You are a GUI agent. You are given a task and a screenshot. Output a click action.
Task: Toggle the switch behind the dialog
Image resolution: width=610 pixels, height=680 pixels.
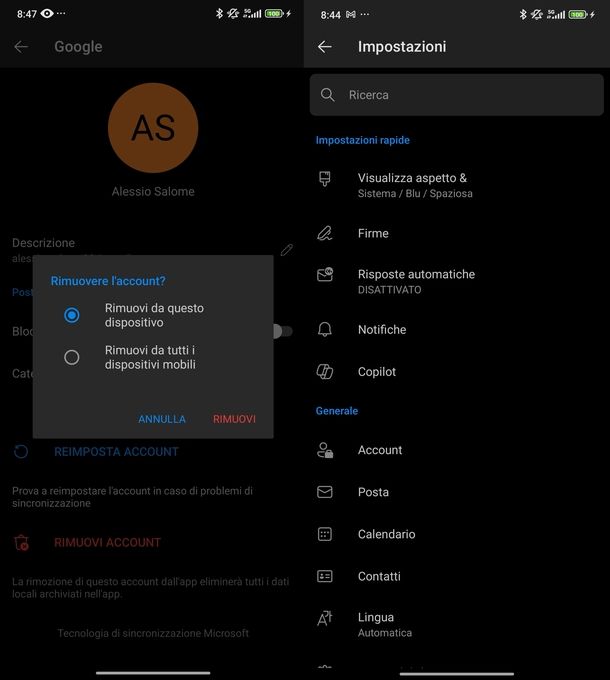click(x=283, y=331)
